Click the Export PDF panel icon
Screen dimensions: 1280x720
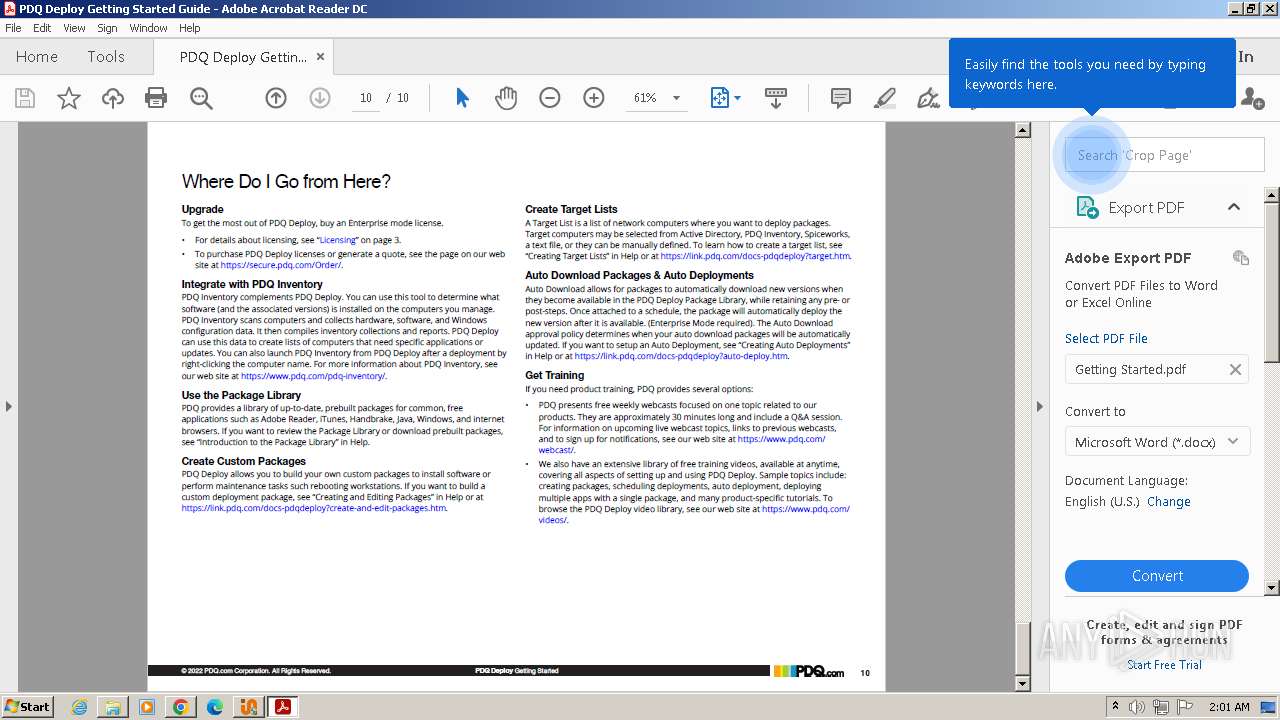(x=1087, y=207)
